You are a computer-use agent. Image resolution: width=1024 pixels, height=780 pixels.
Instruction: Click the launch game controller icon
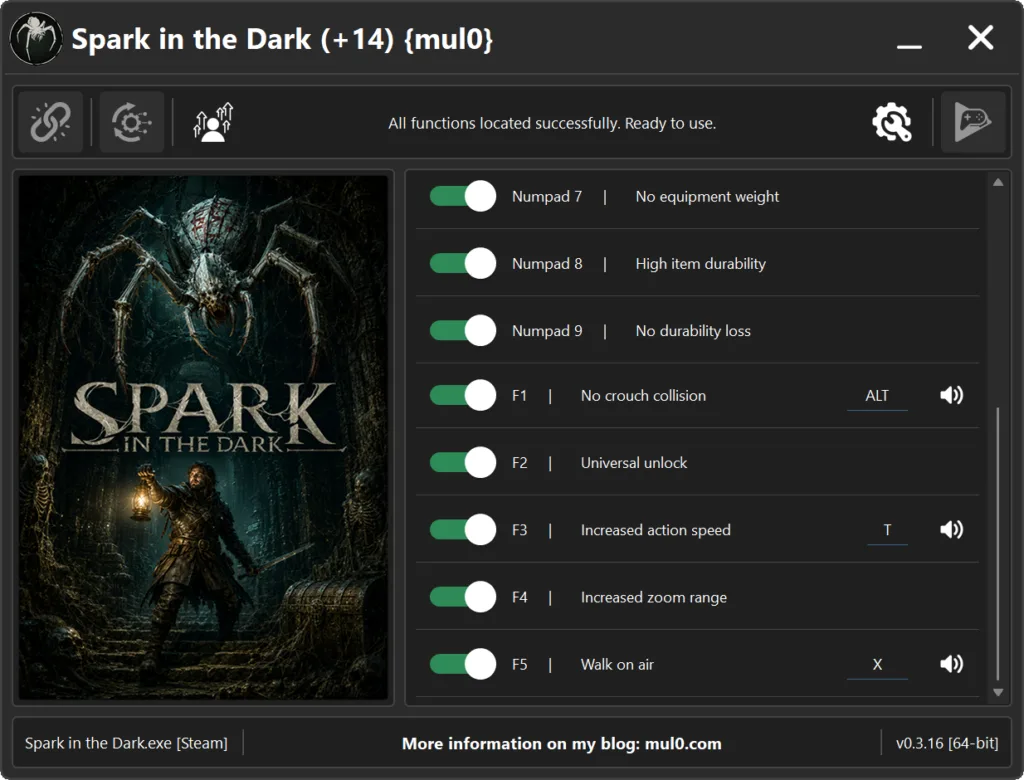(972, 122)
